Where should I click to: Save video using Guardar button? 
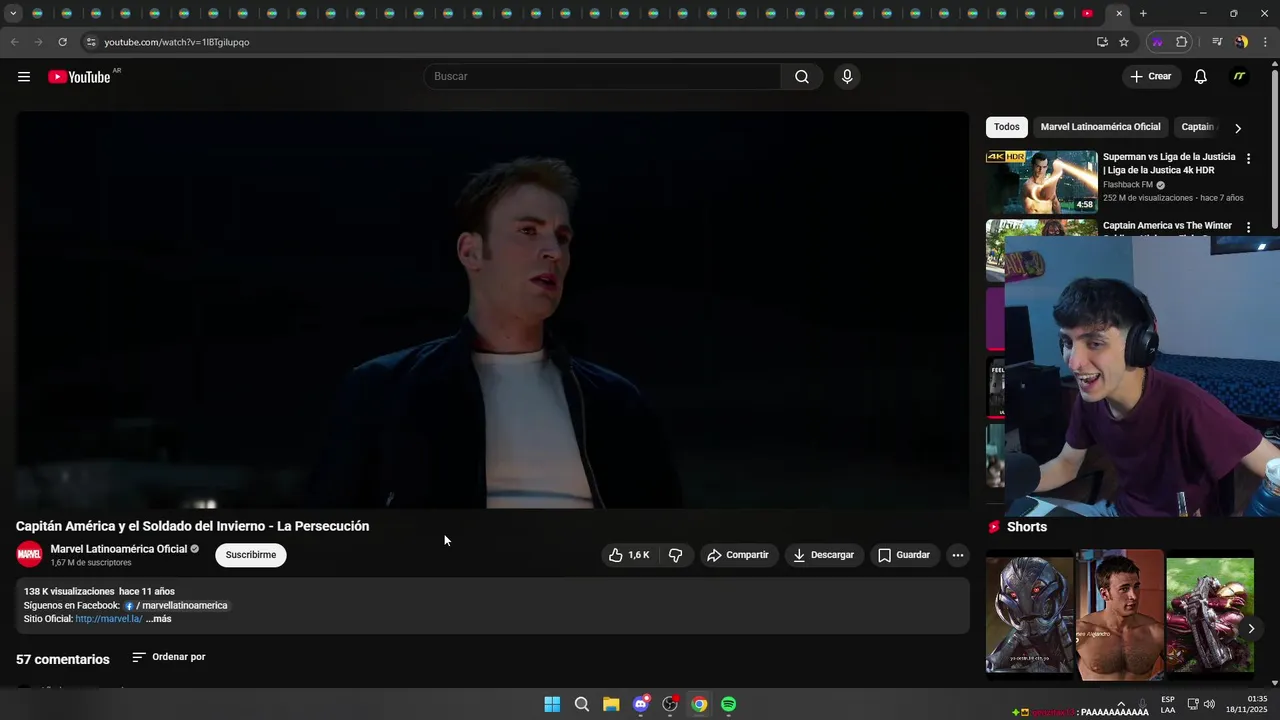(904, 555)
